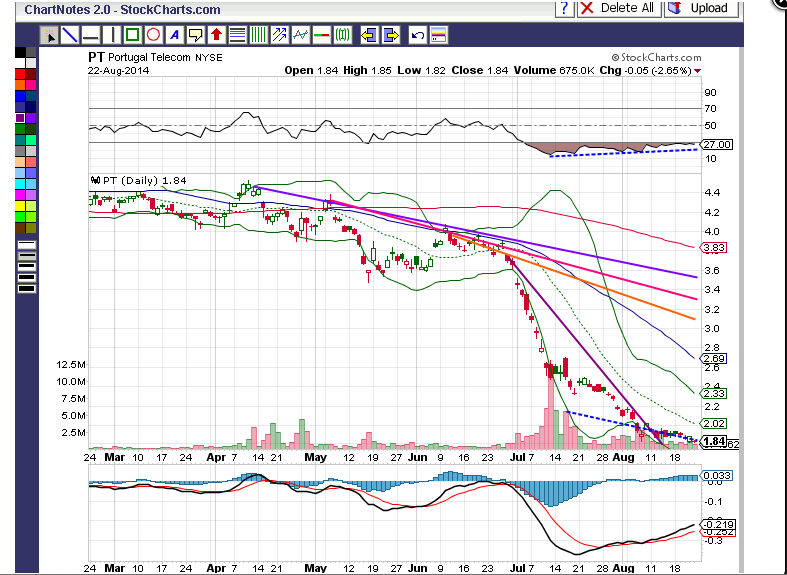Screen dimensions: 787x575
Task: Click the PT Portugal Telecom title
Action: [155, 58]
